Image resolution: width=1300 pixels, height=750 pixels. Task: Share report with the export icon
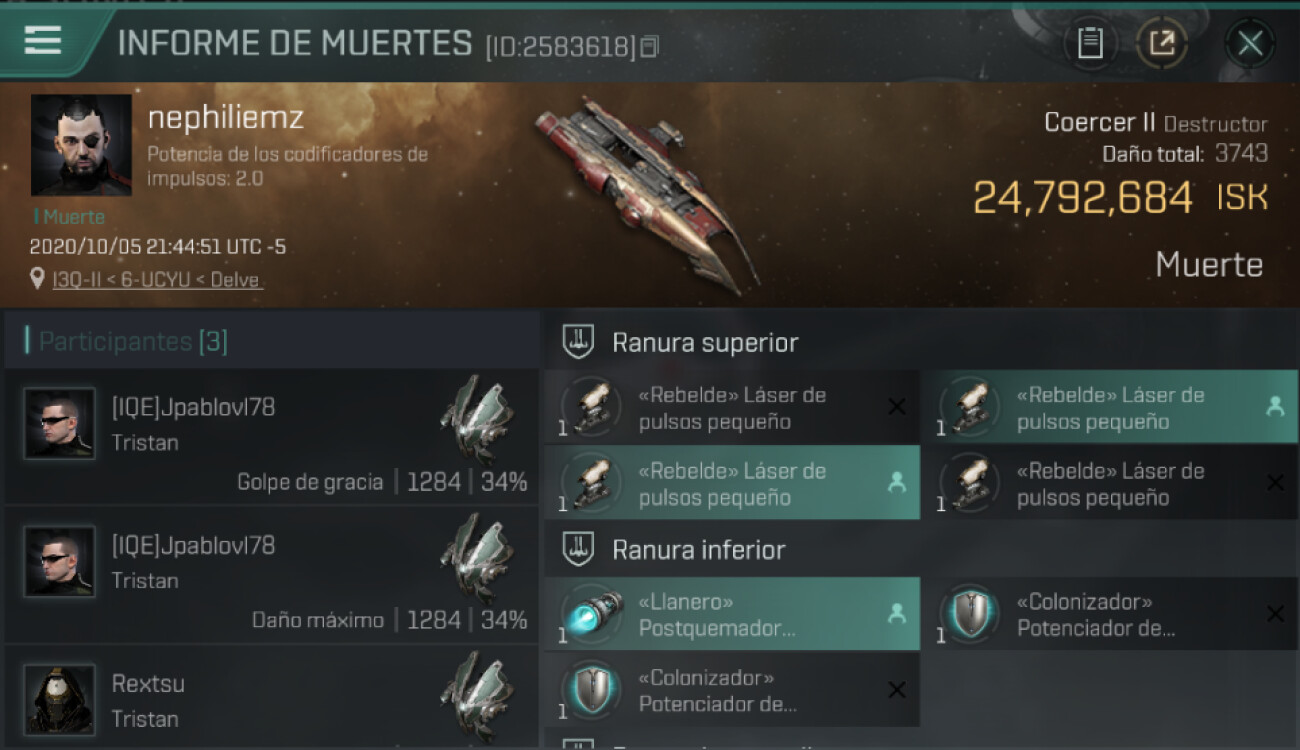pos(1161,43)
